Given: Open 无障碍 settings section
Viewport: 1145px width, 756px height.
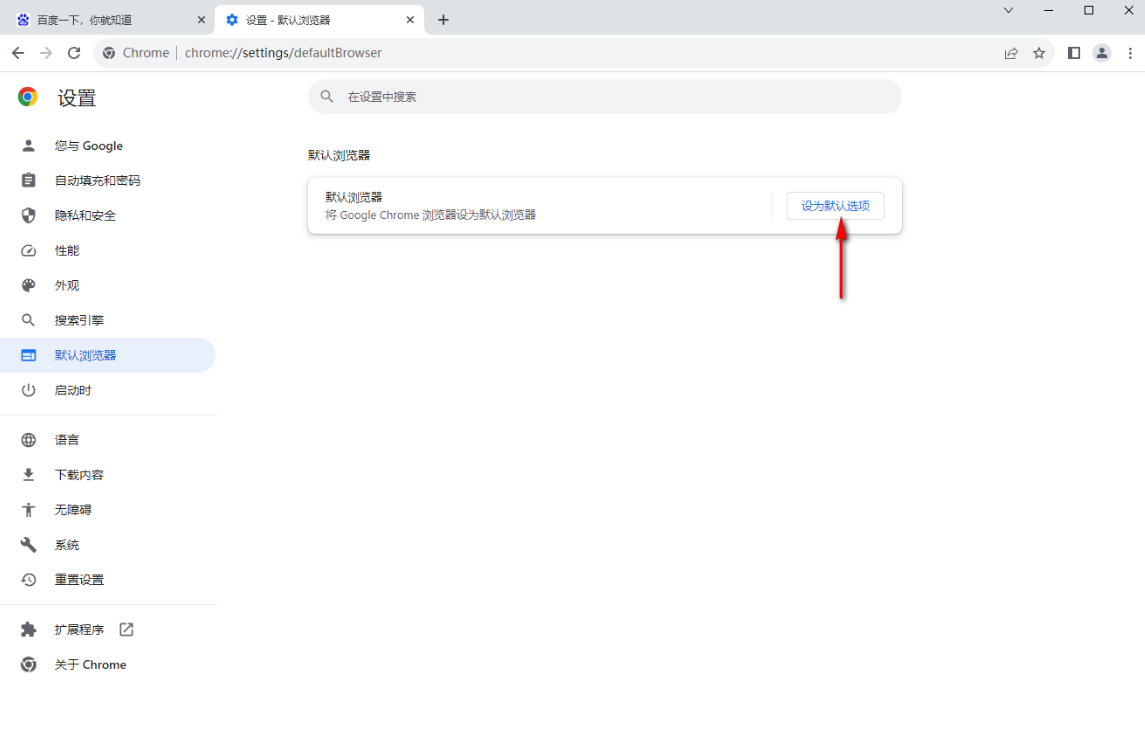Looking at the screenshot, I should pyautogui.click(x=107, y=510).
